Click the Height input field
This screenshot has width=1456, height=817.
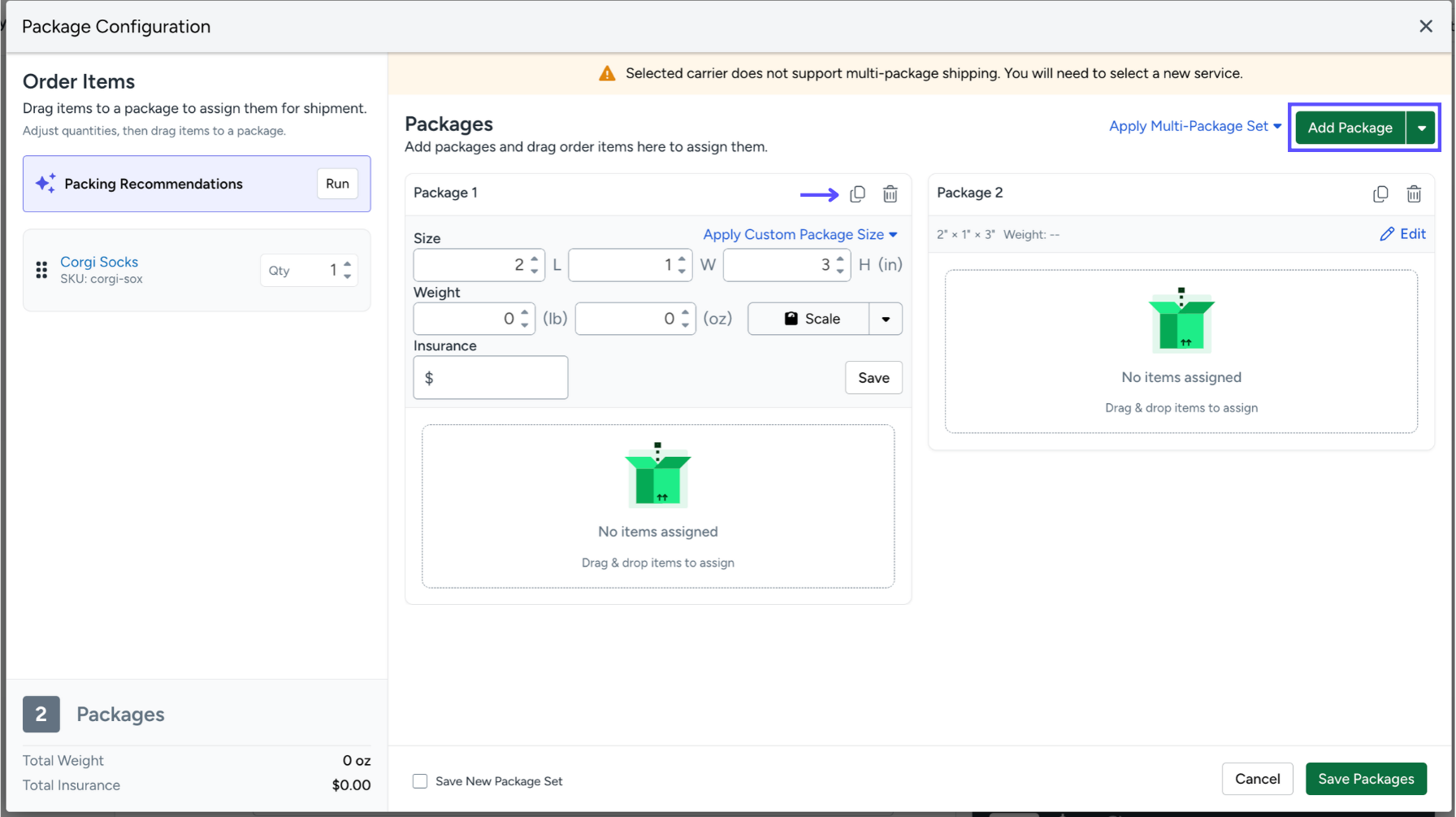tap(786, 264)
